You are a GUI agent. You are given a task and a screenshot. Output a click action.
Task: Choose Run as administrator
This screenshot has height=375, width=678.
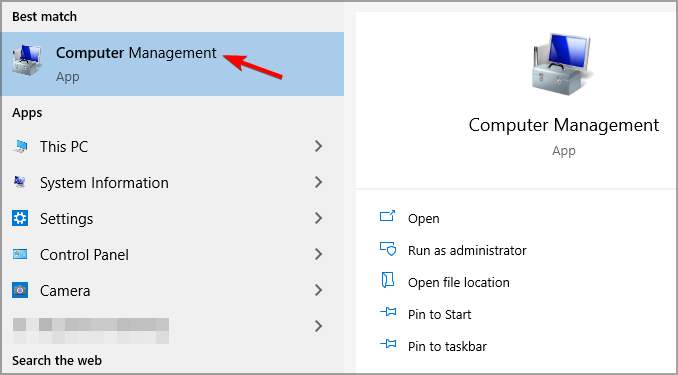tap(467, 250)
